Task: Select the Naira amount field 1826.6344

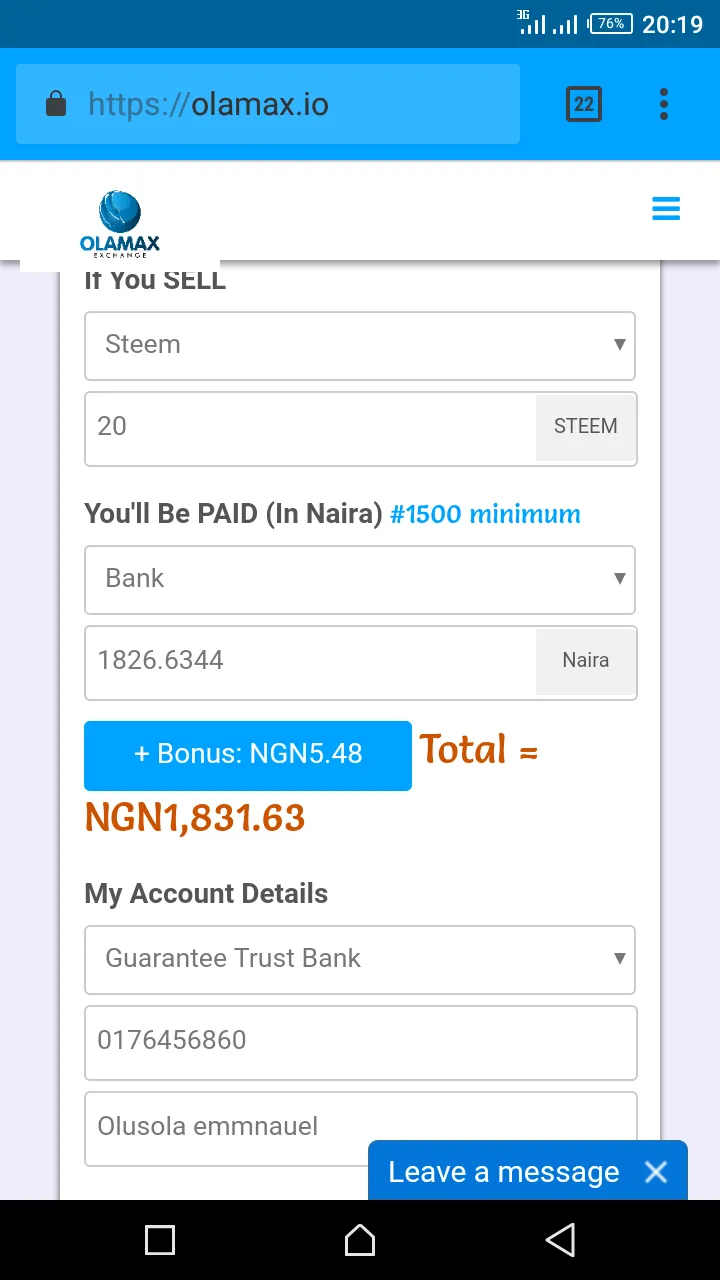Action: click(310, 661)
